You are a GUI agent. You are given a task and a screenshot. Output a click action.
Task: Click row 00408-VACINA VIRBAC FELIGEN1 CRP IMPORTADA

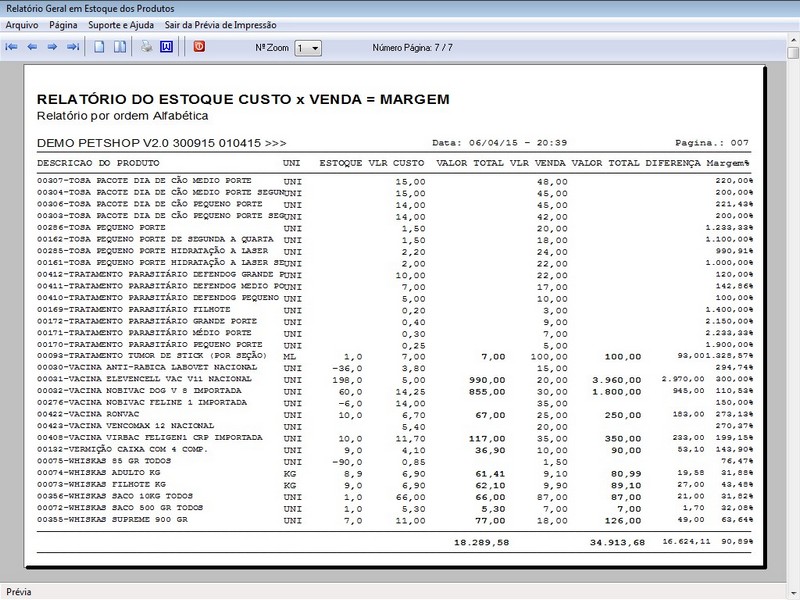395,439
